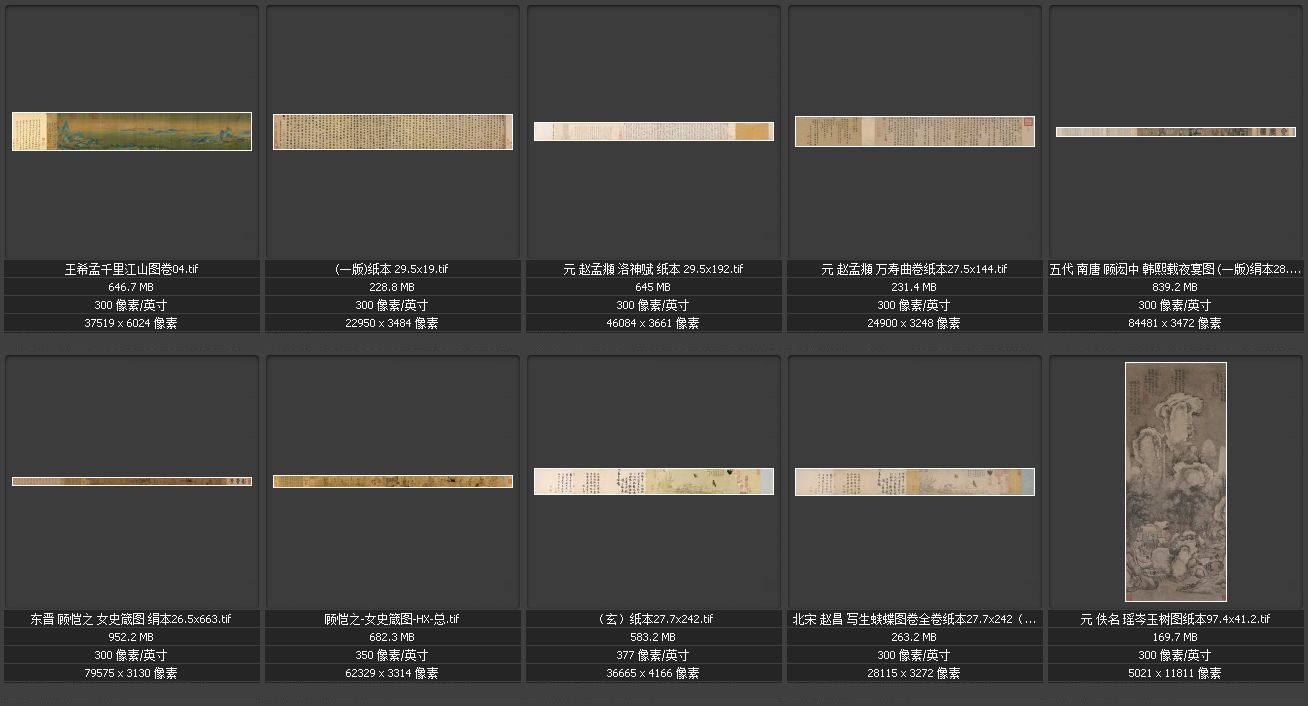Screen dimensions: 1308x706
Task: Click the 5021 x 11811 像素 dimensions field
Action: [x=1175, y=673]
